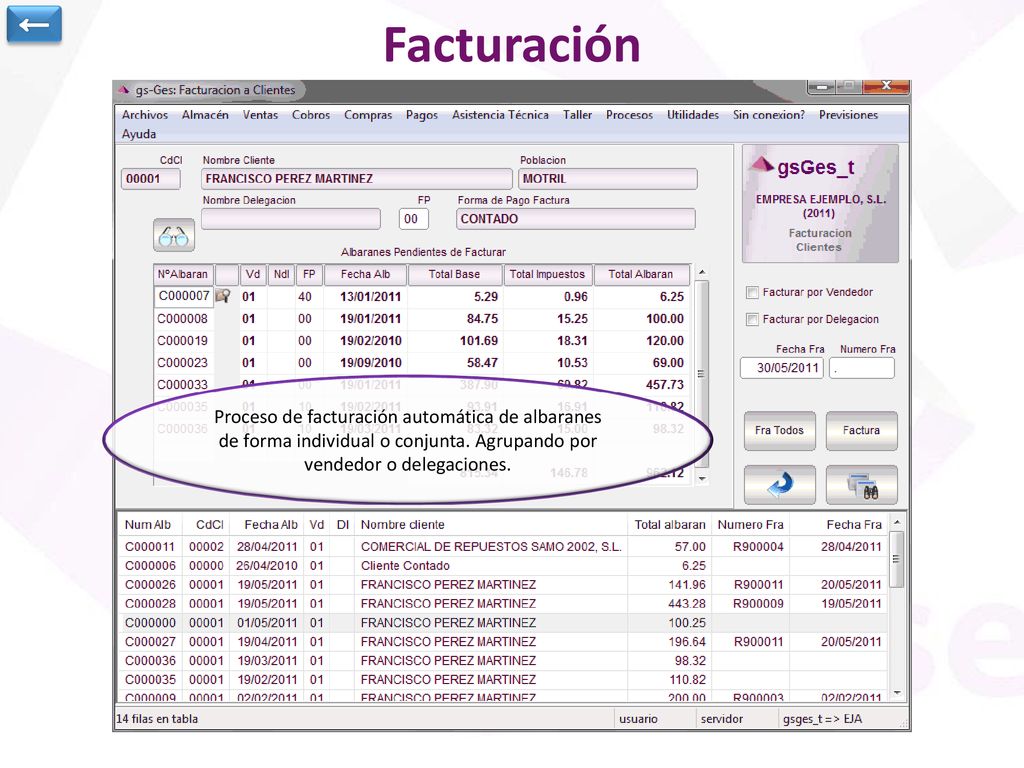Open the Almacén menu
The image size is (1024, 768).
point(205,115)
